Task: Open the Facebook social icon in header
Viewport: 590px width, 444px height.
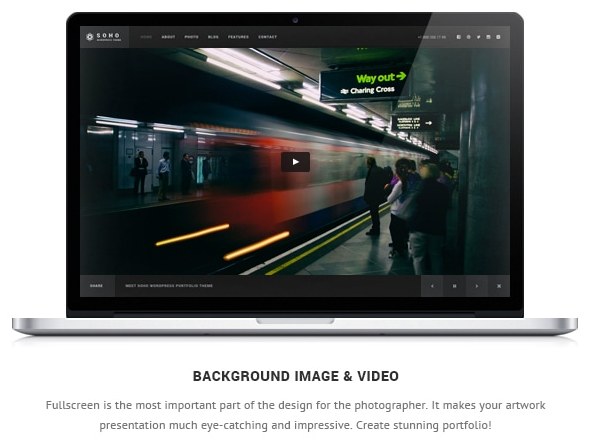Action: [x=458, y=37]
